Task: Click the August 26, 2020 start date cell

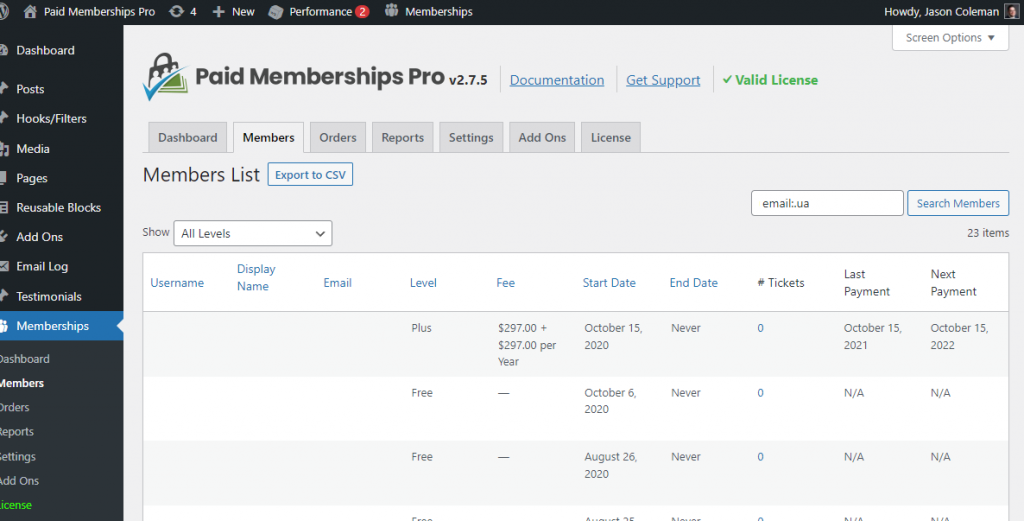Action: [611, 465]
